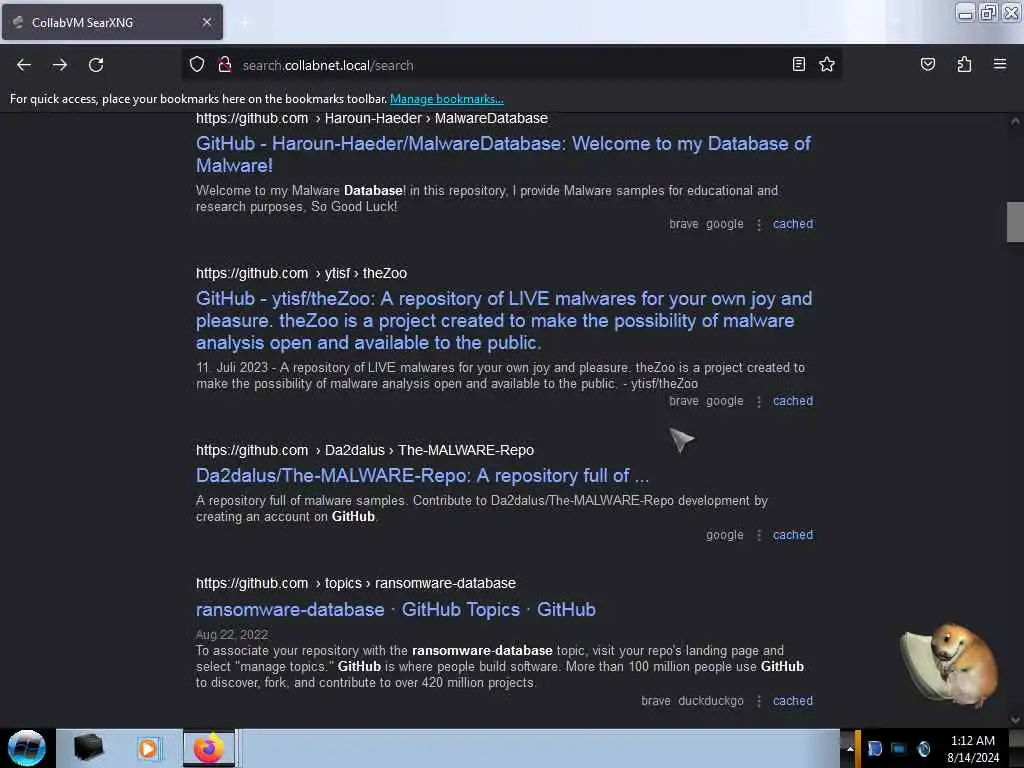Viewport: 1024px width, 768px height.
Task: Click the power tray icon
Action: [x=923, y=749]
